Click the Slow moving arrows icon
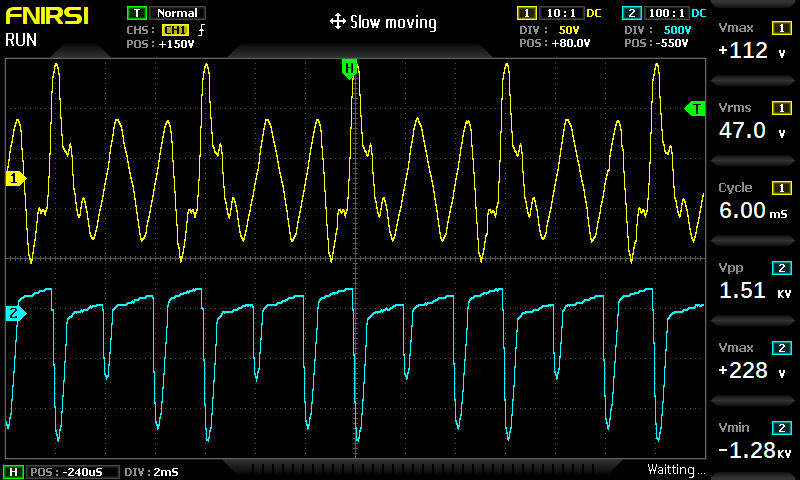 click(x=337, y=22)
